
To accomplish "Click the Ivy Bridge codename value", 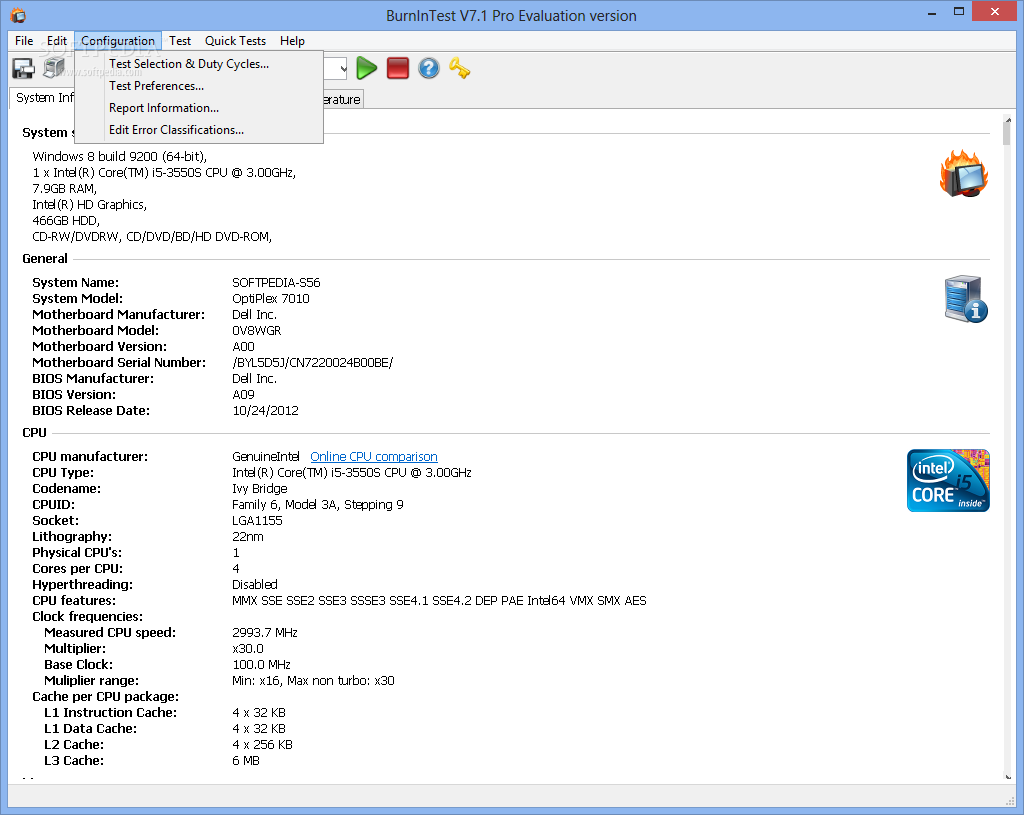I will tap(259, 488).
